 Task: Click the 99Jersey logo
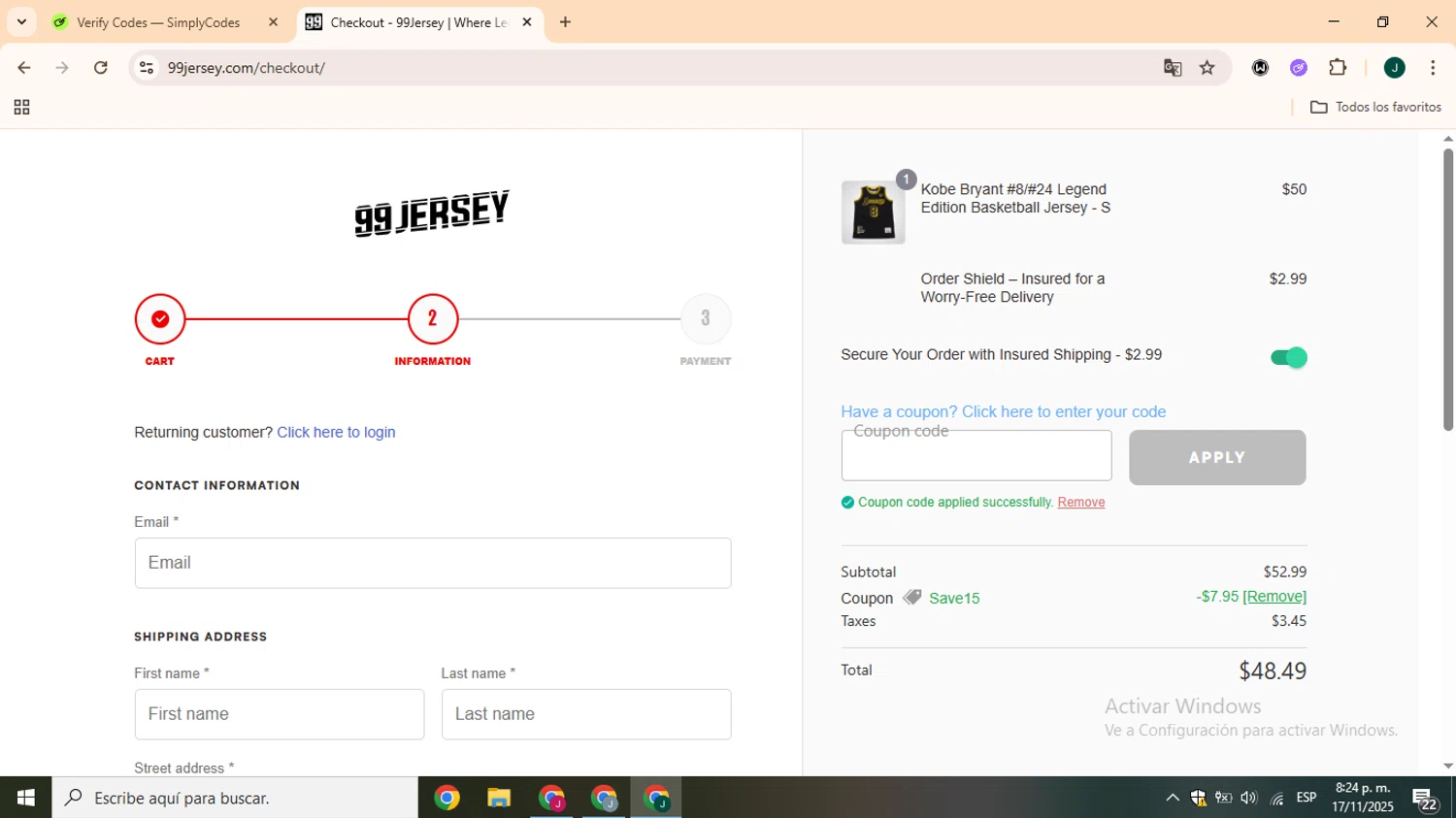point(432,213)
